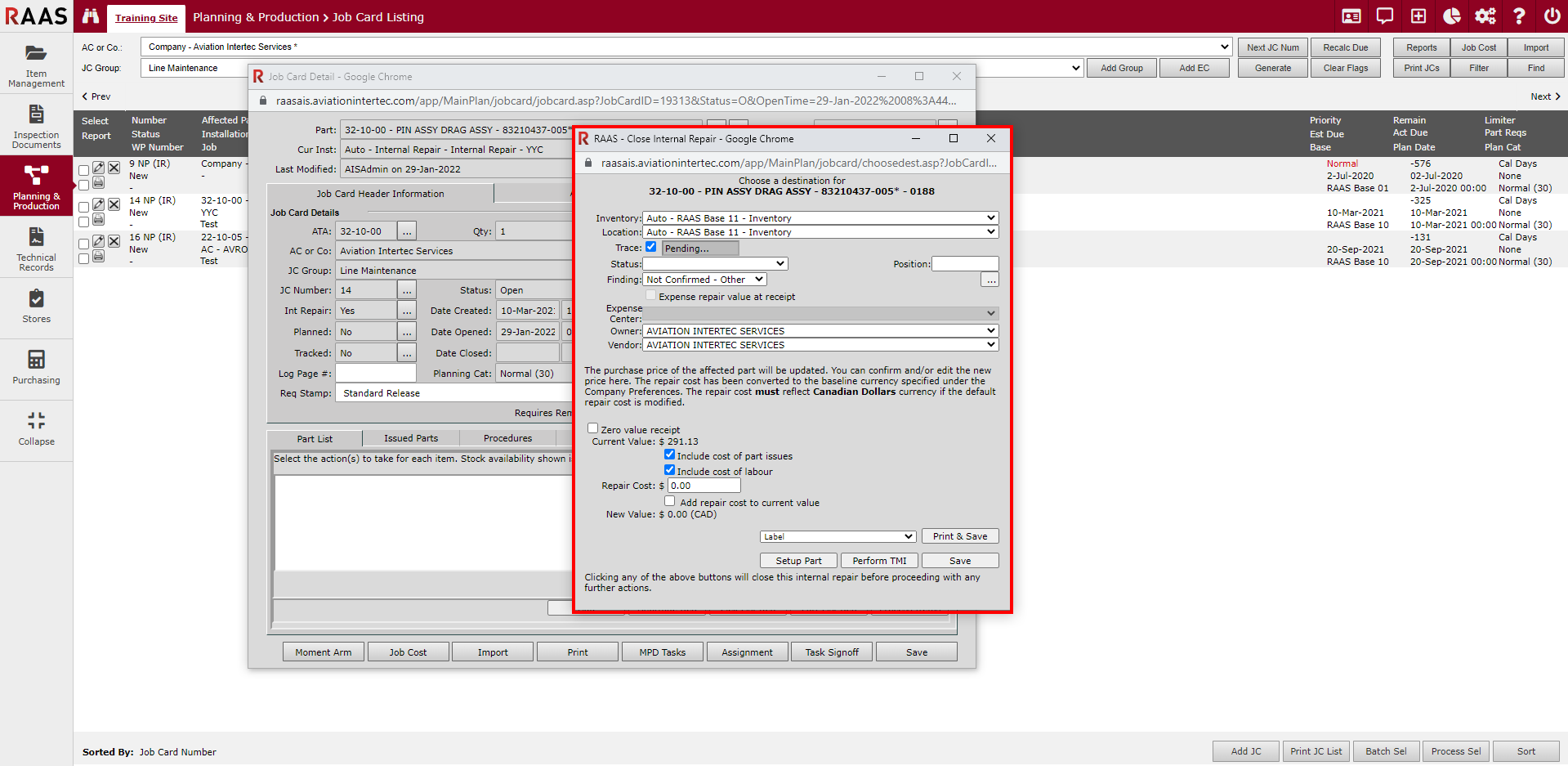Delete job card 16 NP (IR) X icon
This screenshot has width=1568, height=766.
click(x=114, y=241)
